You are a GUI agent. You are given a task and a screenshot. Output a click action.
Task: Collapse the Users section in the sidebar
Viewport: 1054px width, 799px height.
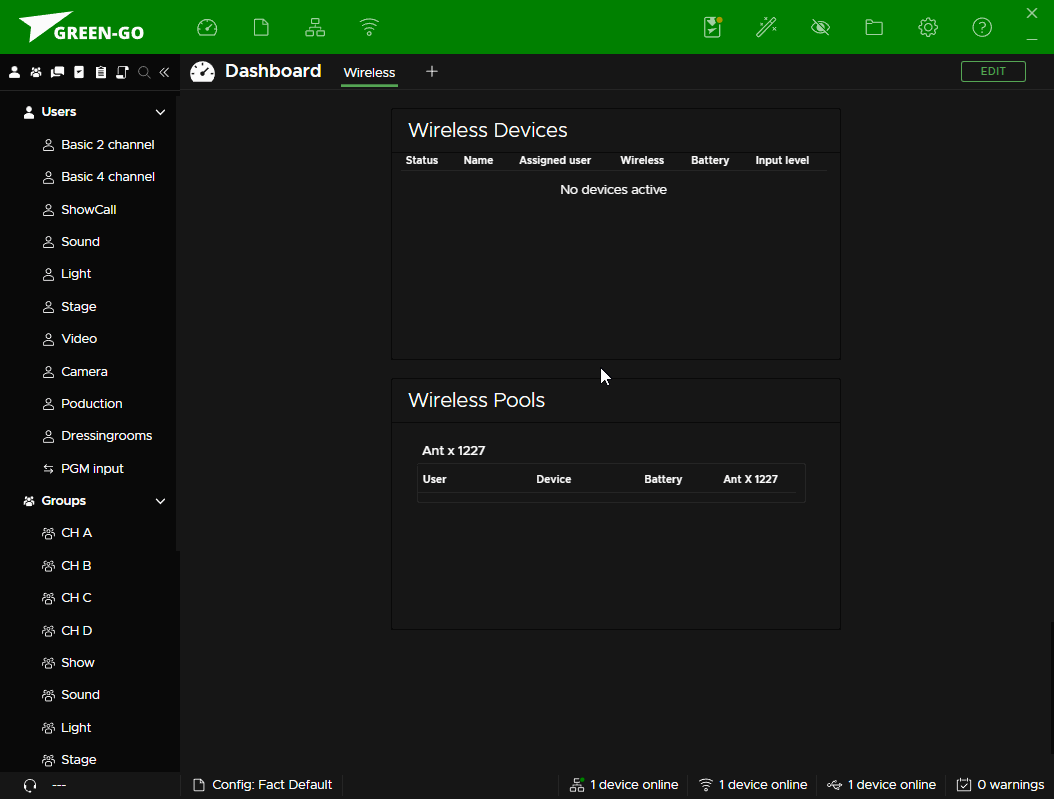tap(160, 112)
